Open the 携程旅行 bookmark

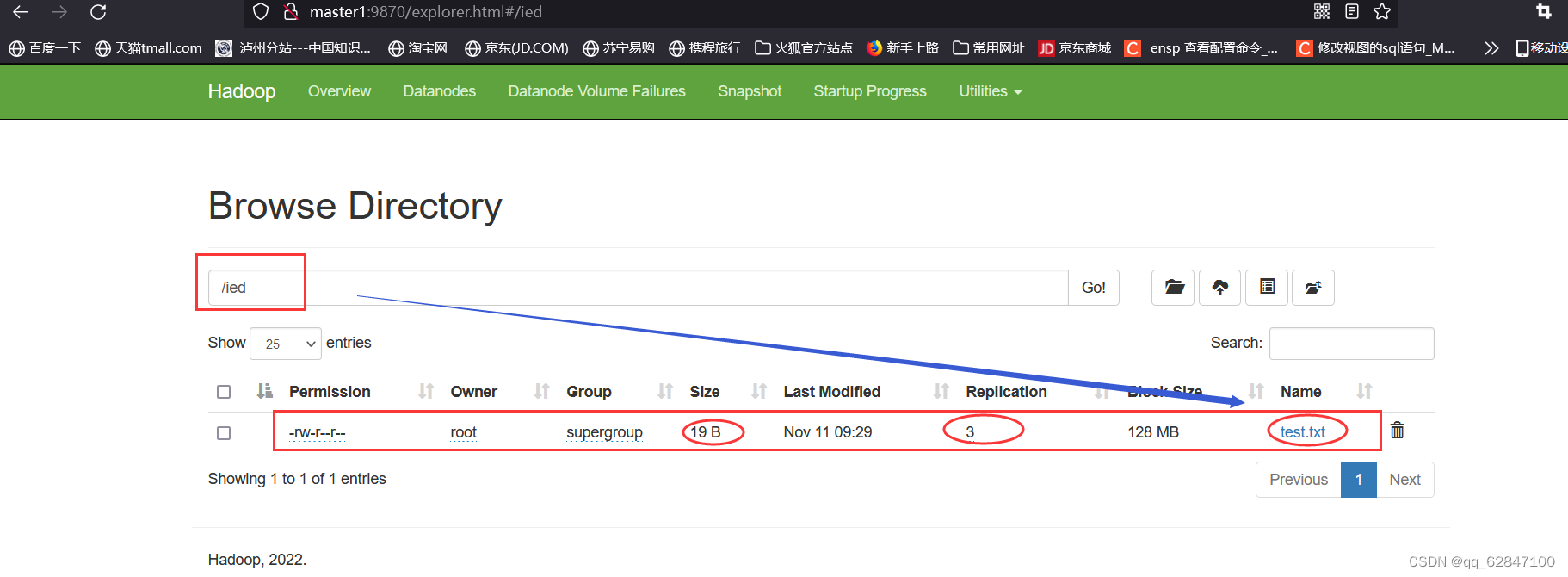point(704,48)
